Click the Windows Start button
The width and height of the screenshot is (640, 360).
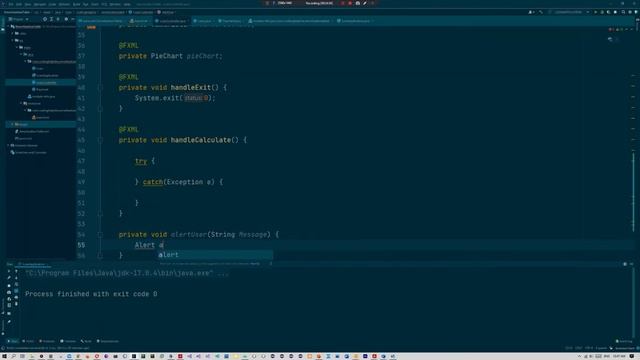pos(4,356)
